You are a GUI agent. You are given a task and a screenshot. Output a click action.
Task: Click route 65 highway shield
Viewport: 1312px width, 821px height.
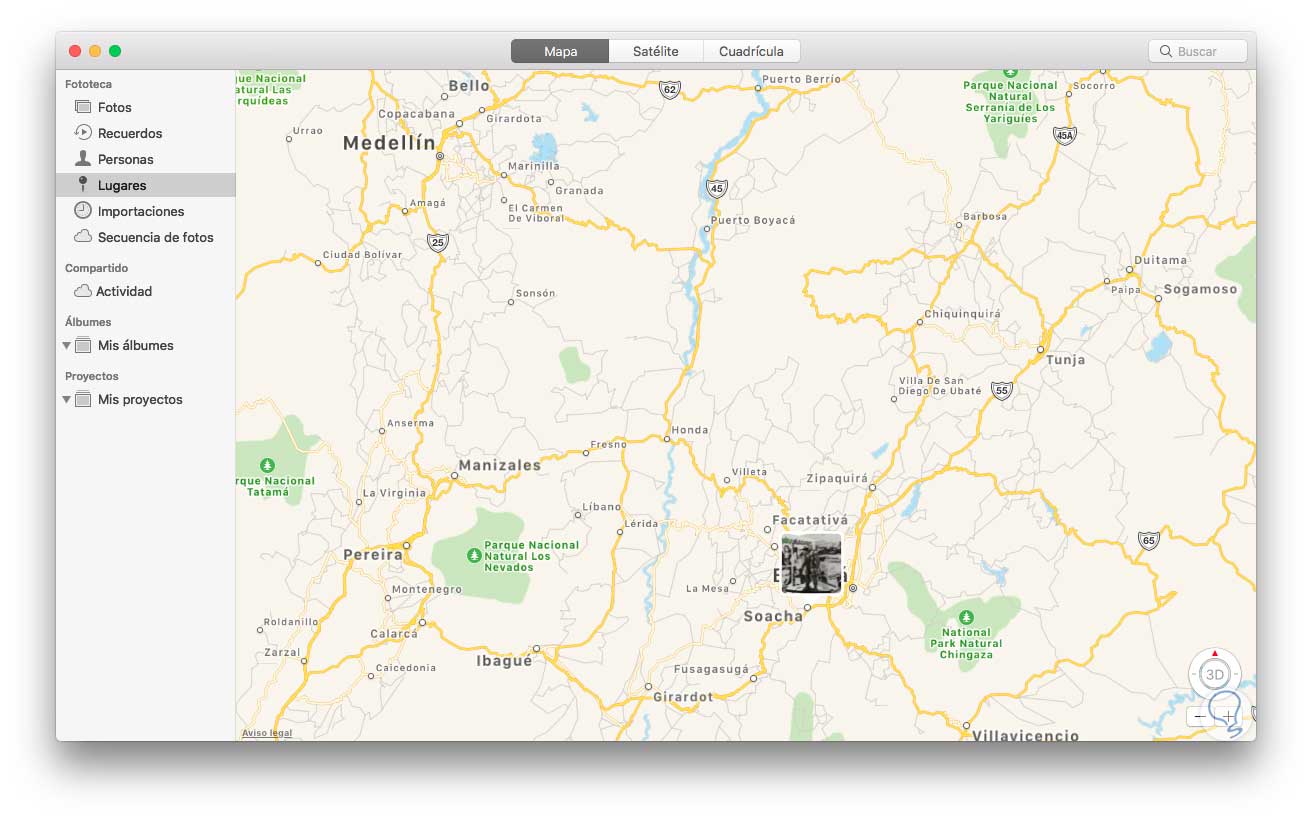[x=1148, y=541]
